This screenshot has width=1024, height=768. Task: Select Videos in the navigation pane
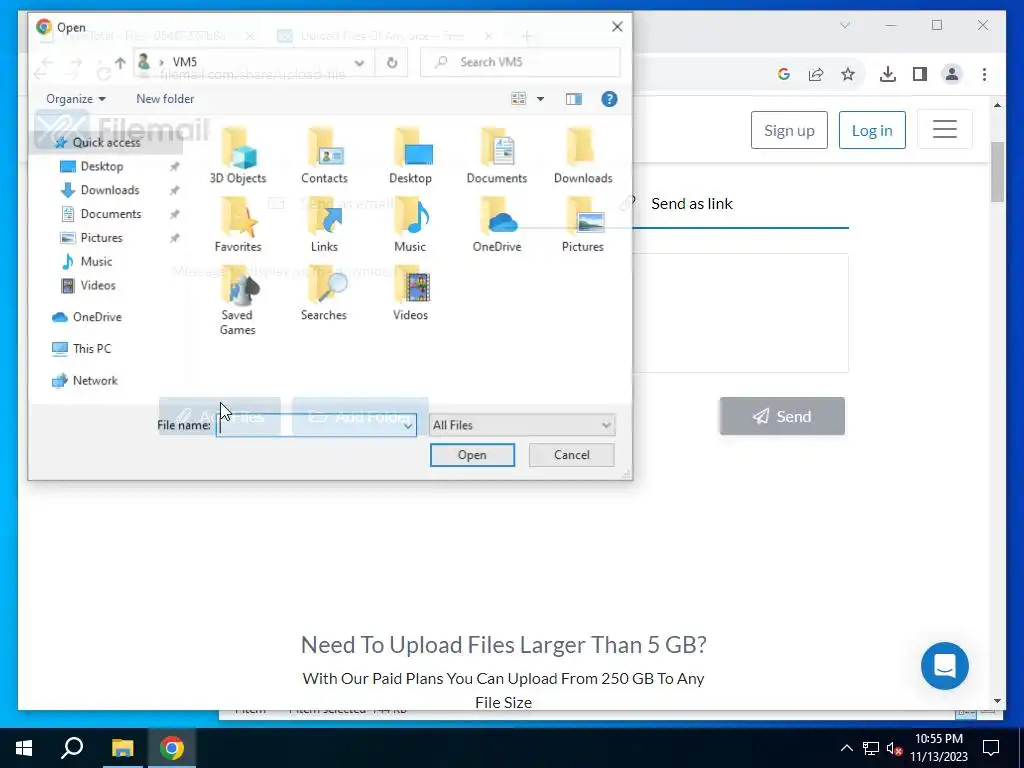[98, 285]
